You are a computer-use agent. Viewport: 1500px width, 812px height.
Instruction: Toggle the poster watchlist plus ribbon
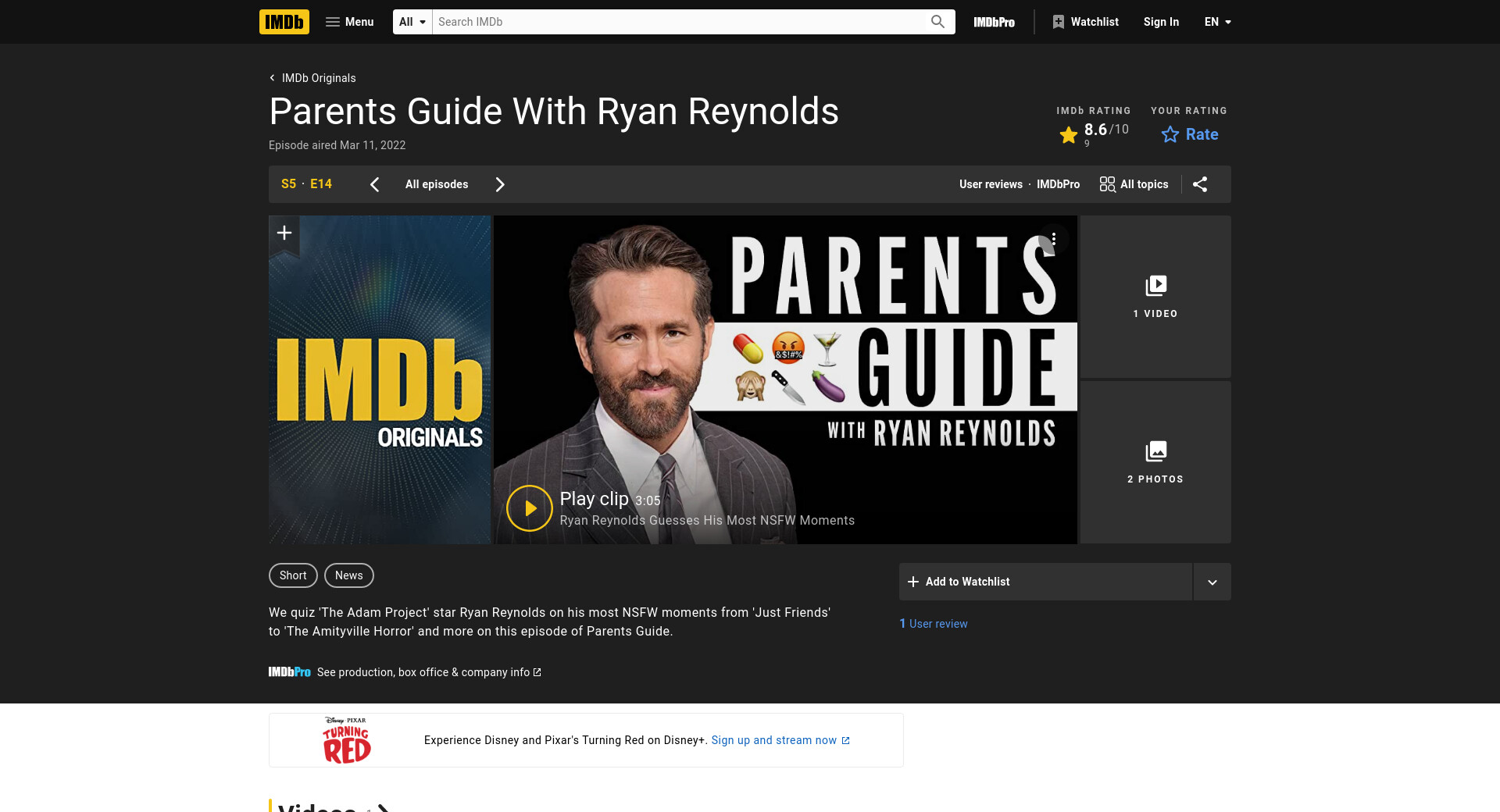[284, 233]
